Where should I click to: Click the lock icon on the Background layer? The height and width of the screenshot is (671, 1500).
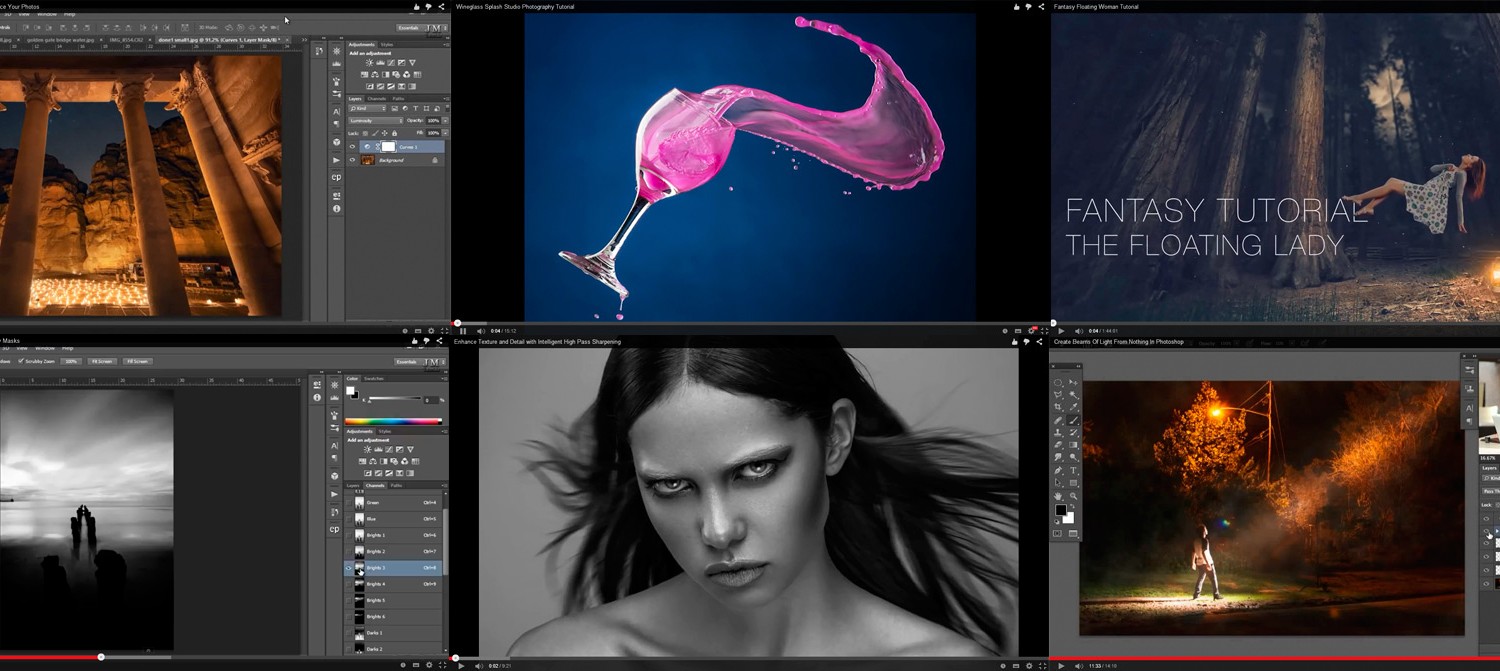tap(434, 160)
